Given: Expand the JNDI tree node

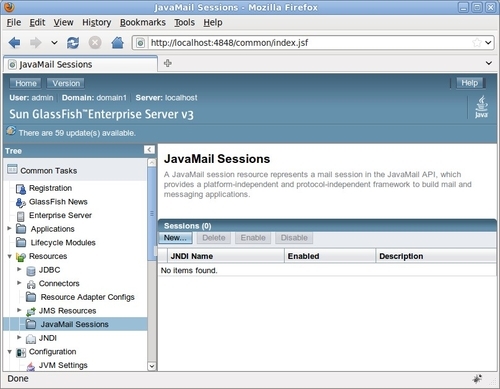Looking at the screenshot, I should point(19,337).
